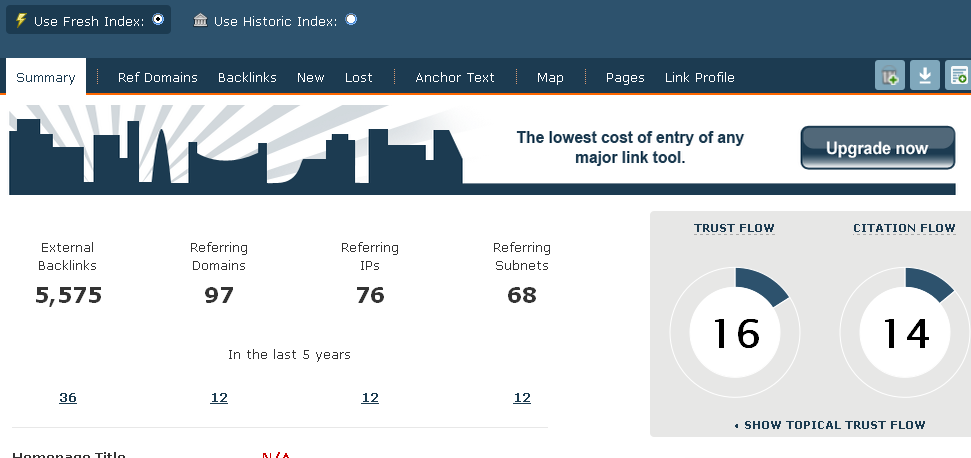Click the Historic Index building icon
Screen dimensions: 971x458
(x=200, y=20)
